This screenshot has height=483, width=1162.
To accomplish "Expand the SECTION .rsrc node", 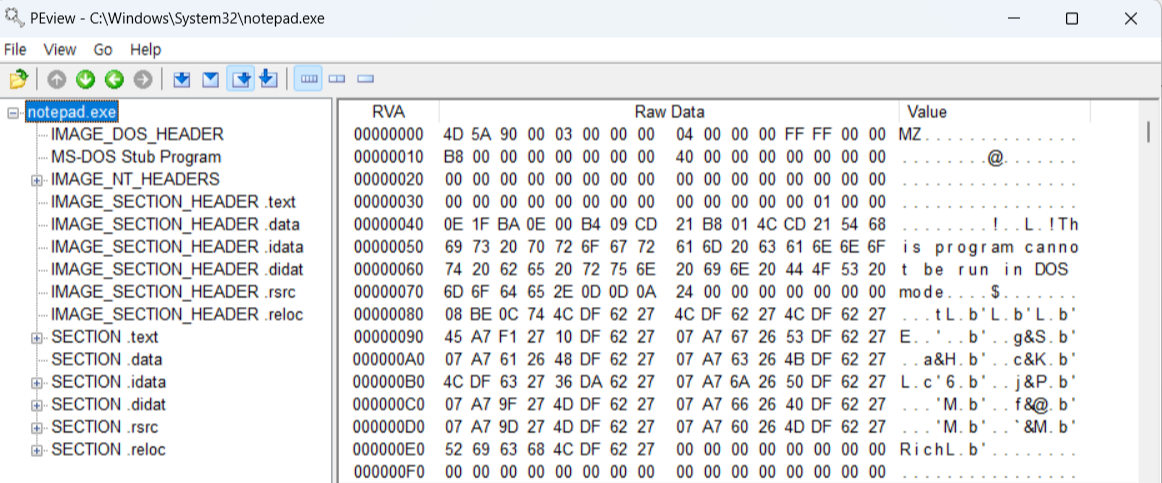I will tap(36, 428).
